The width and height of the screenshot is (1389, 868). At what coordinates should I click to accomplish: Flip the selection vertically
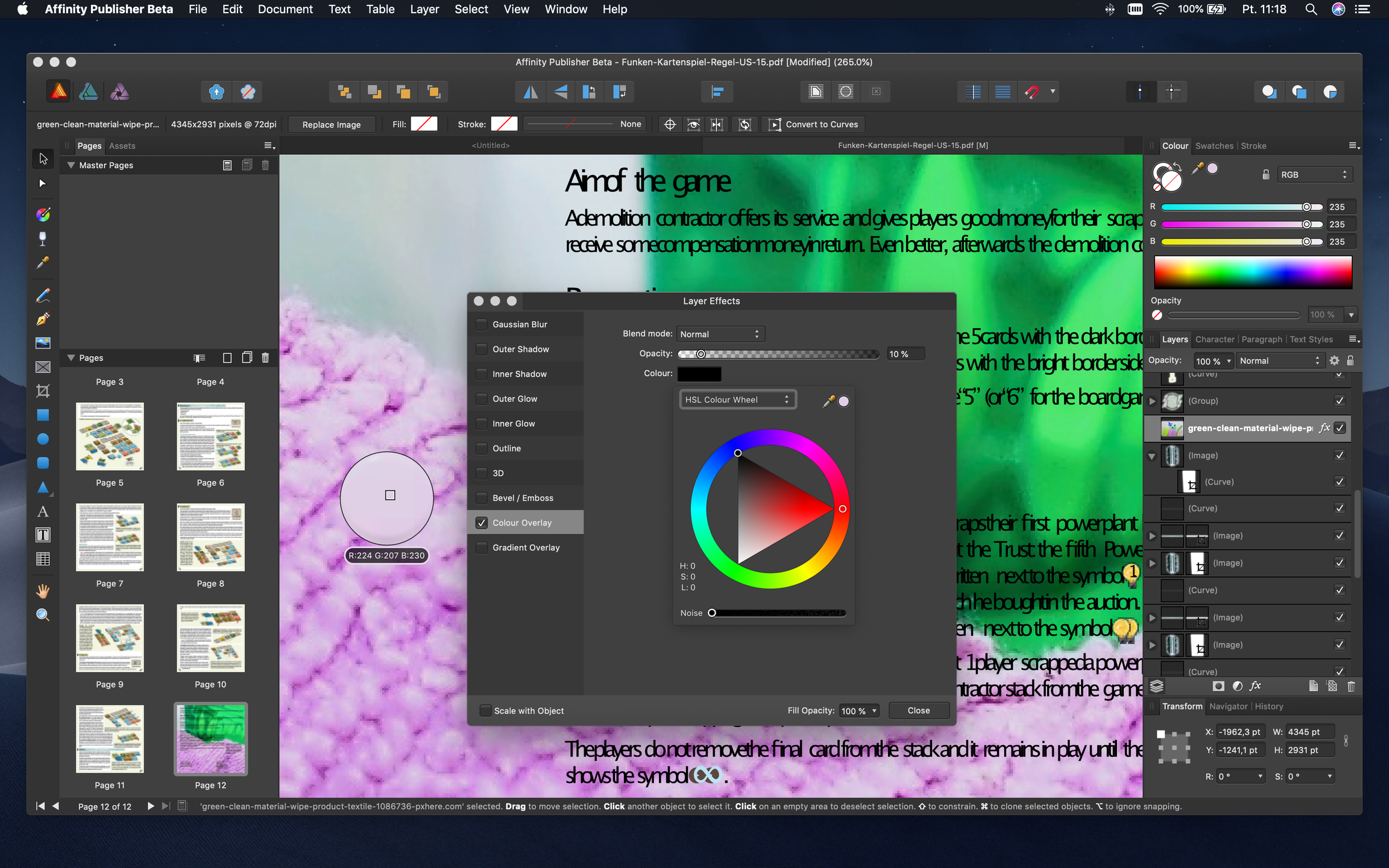tap(561, 92)
